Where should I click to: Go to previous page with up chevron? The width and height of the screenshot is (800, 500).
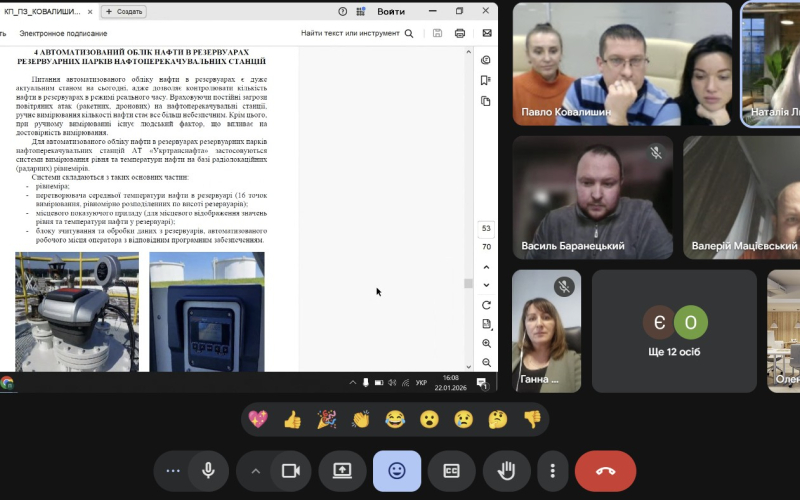point(486,267)
